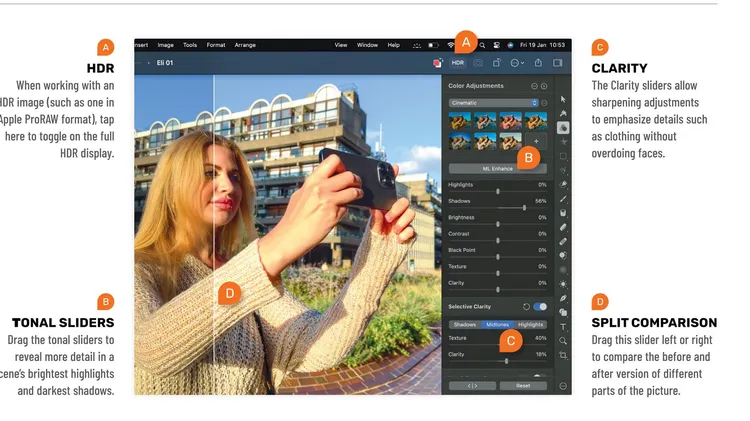Click the split comparison divider line
The height and width of the screenshot is (421, 750).
[213, 234]
